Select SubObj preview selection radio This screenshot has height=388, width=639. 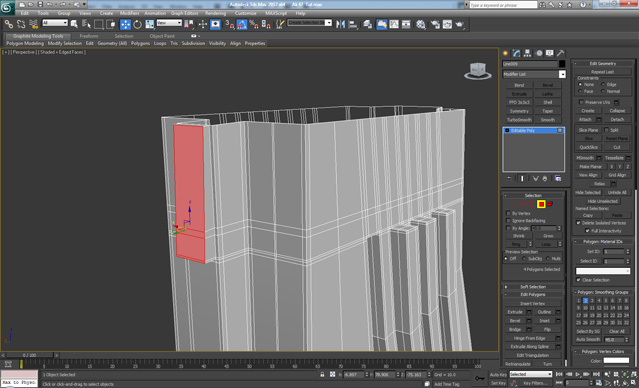click(x=524, y=259)
